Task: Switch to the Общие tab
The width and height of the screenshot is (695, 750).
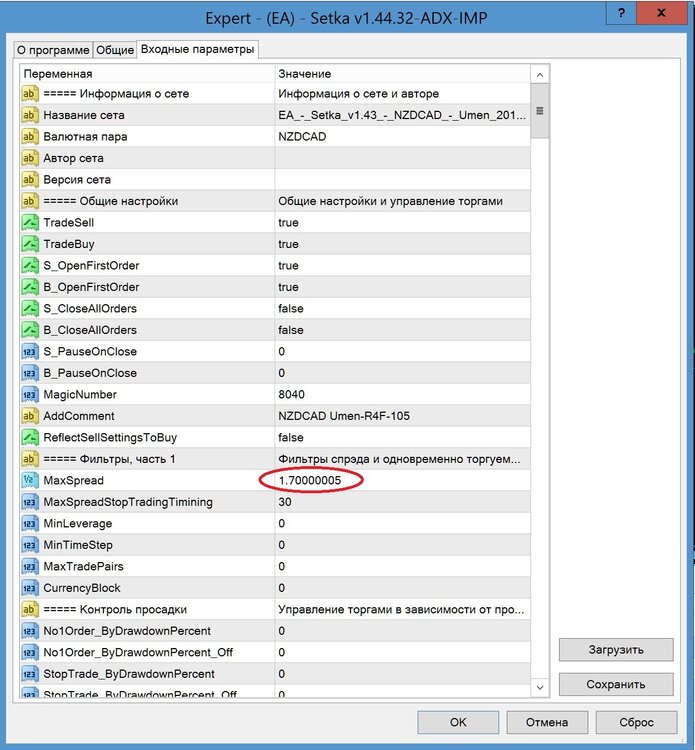Action: [115, 50]
